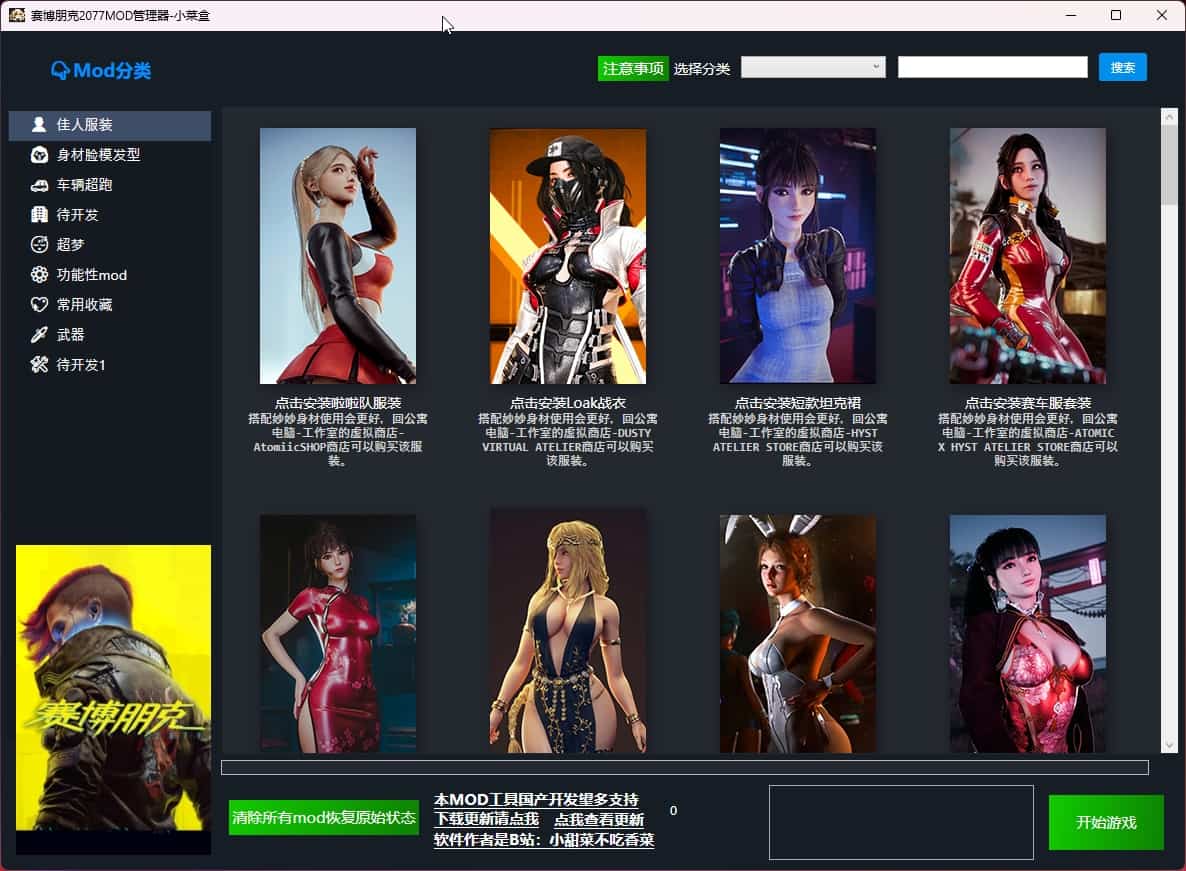Viewport: 1186px width, 871px height.
Task: Click the person icon beside 佳人服装
Action: click(39, 125)
